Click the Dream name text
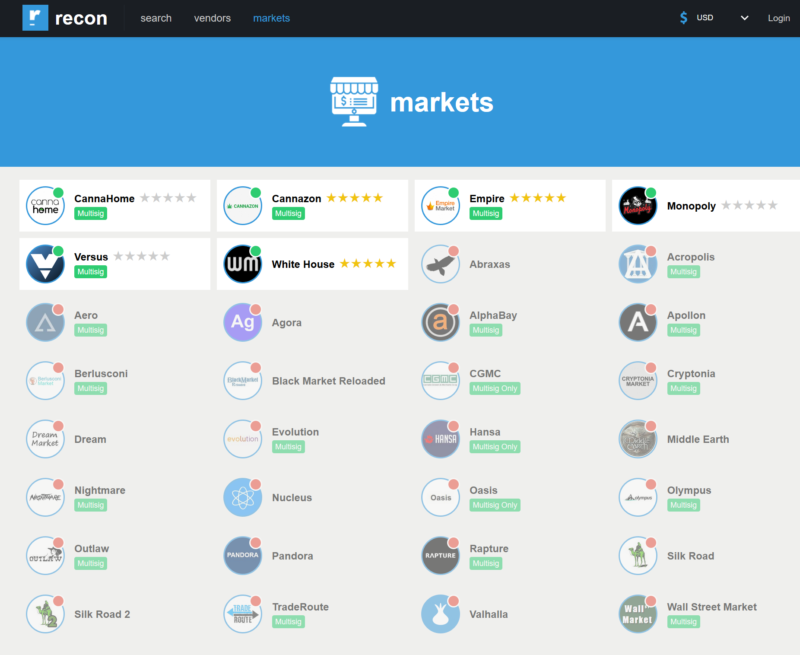800x655 pixels. pyautogui.click(x=90, y=439)
